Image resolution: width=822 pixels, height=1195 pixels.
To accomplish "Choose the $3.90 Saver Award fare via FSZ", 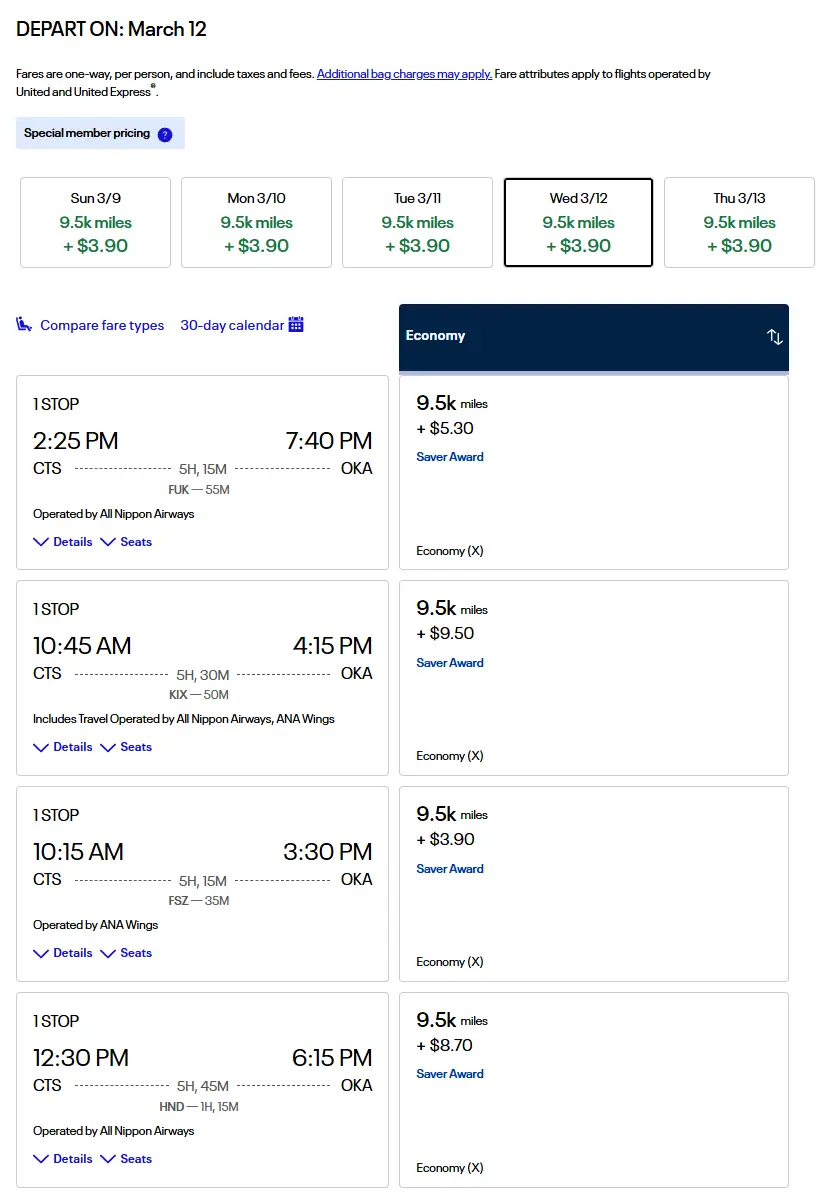I will pyautogui.click(x=593, y=883).
